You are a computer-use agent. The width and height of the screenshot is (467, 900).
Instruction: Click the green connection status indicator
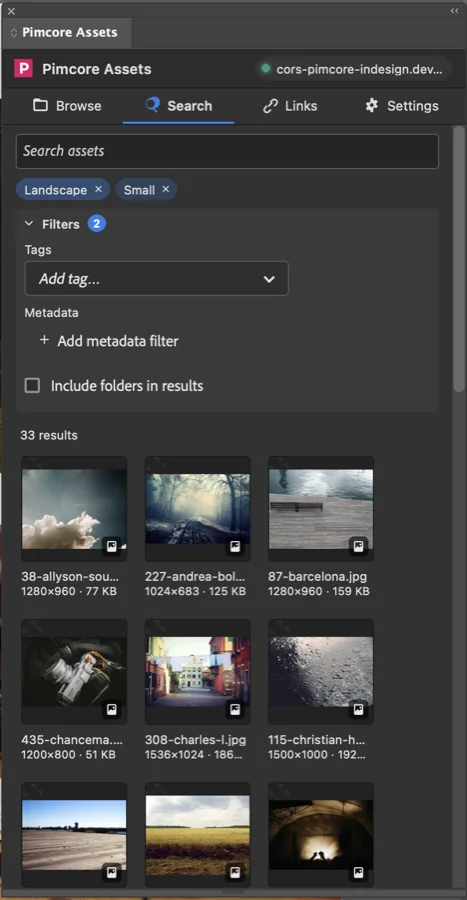[x=266, y=69]
